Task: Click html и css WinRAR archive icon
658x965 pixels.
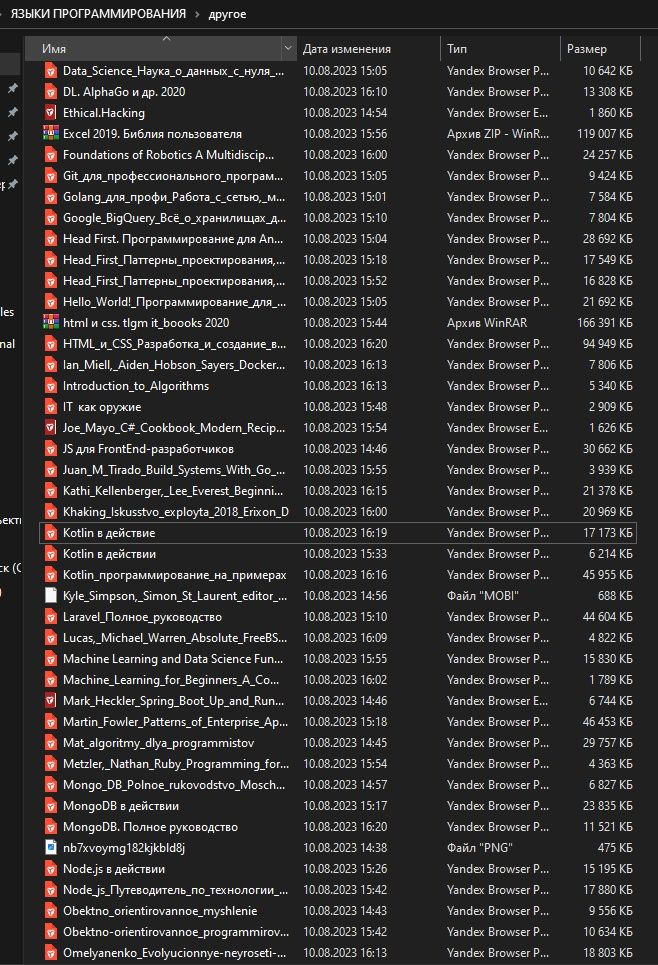Action: click(50, 322)
